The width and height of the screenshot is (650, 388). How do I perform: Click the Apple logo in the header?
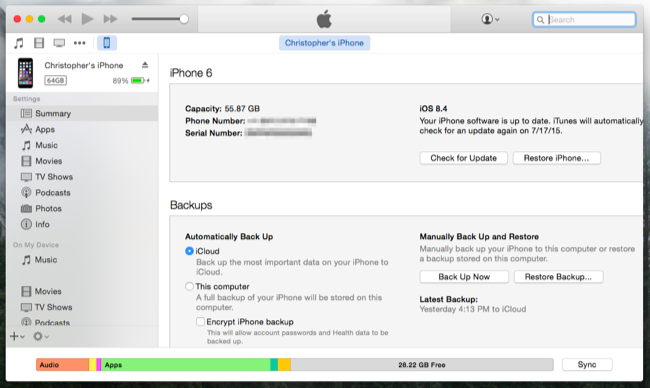(324, 19)
